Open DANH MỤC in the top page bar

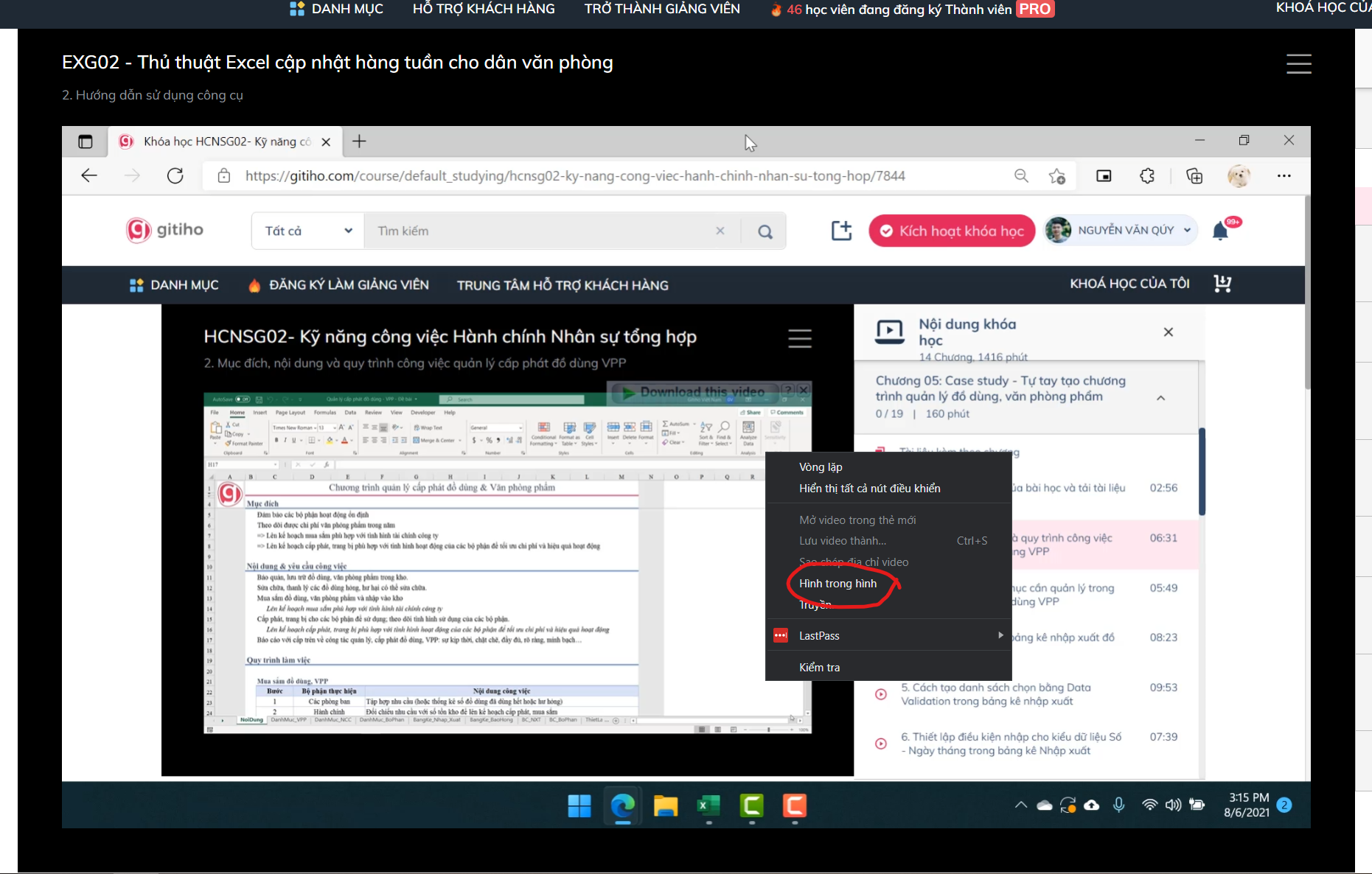click(x=337, y=9)
